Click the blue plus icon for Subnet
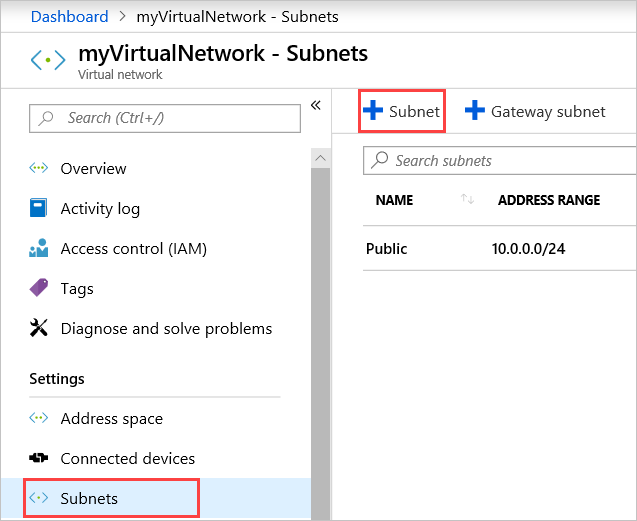Image resolution: width=637 pixels, height=521 pixels. coord(373,111)
